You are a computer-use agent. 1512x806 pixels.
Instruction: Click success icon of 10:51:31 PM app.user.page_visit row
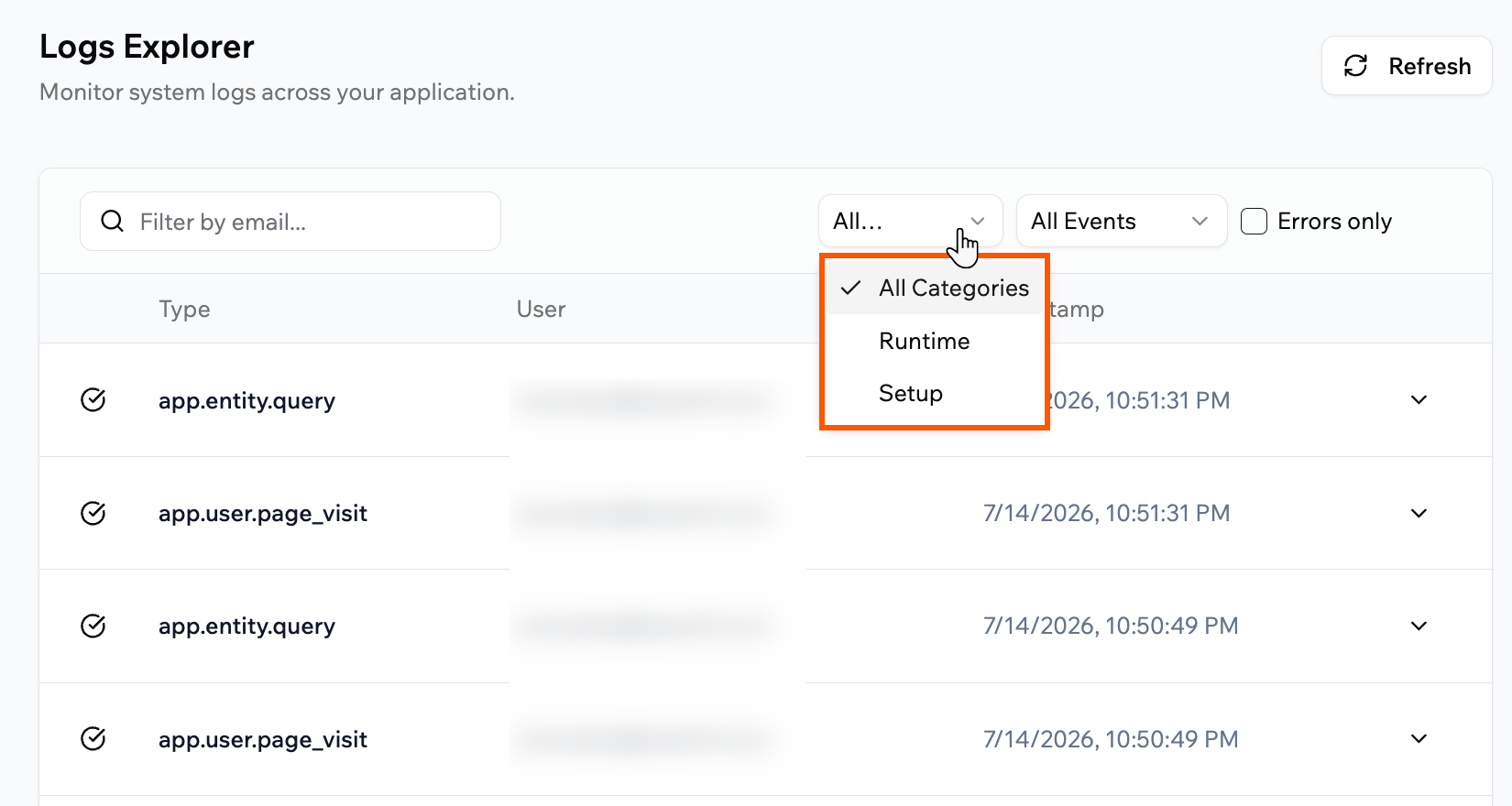tap(93, 513)
